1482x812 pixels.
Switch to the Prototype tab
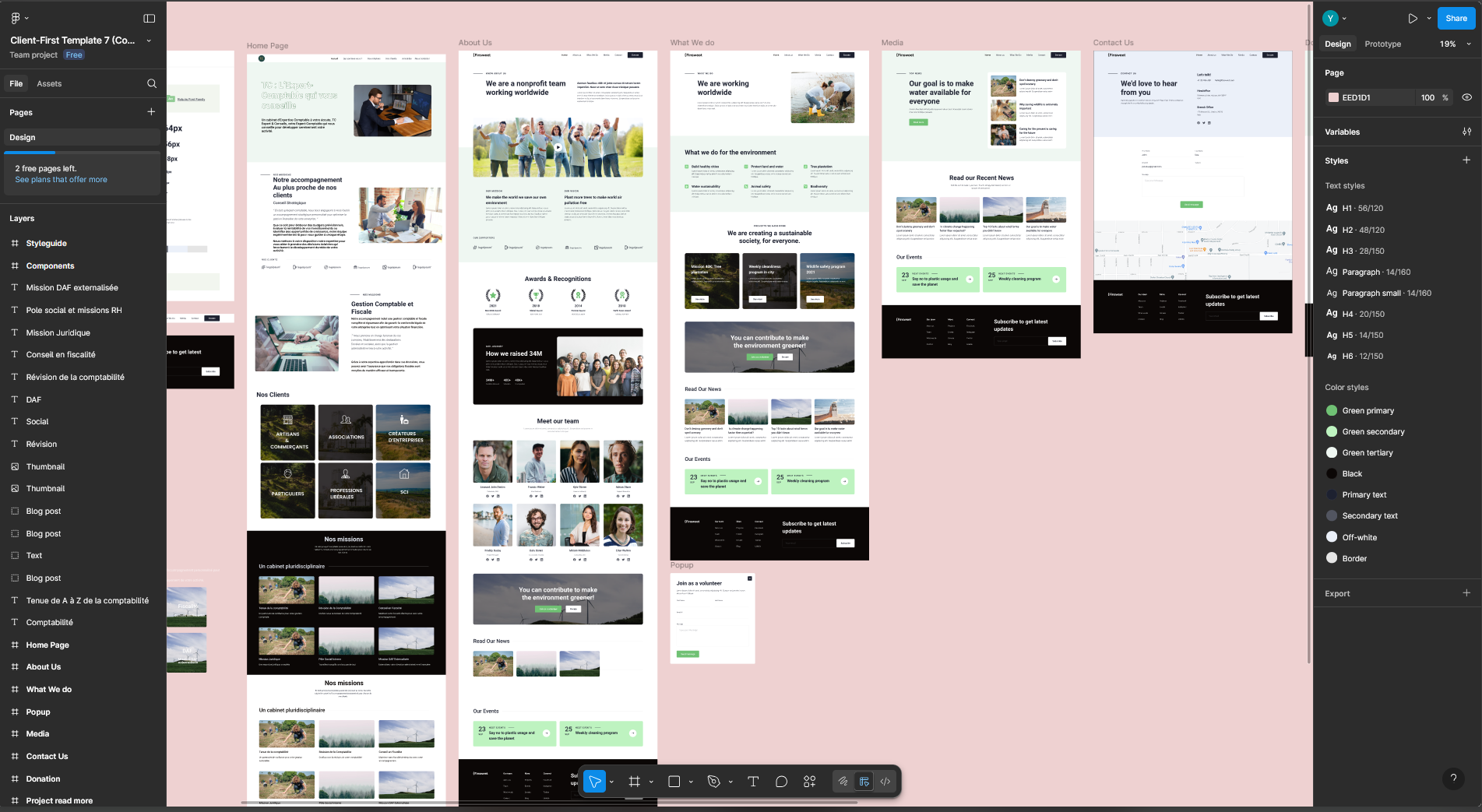pos(1382,44)
